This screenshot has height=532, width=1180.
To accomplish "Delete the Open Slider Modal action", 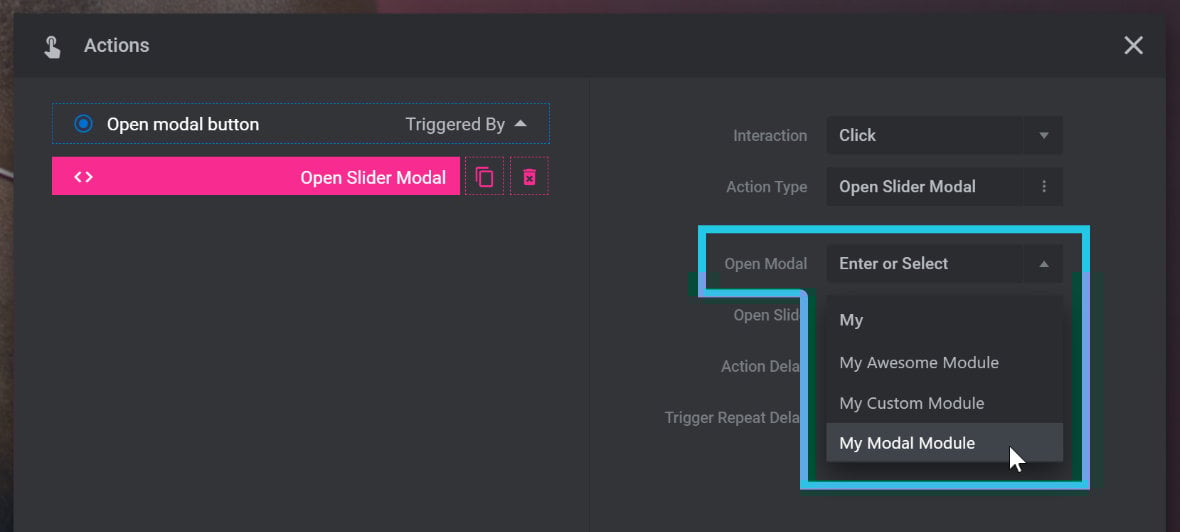I will coord(529,176).
